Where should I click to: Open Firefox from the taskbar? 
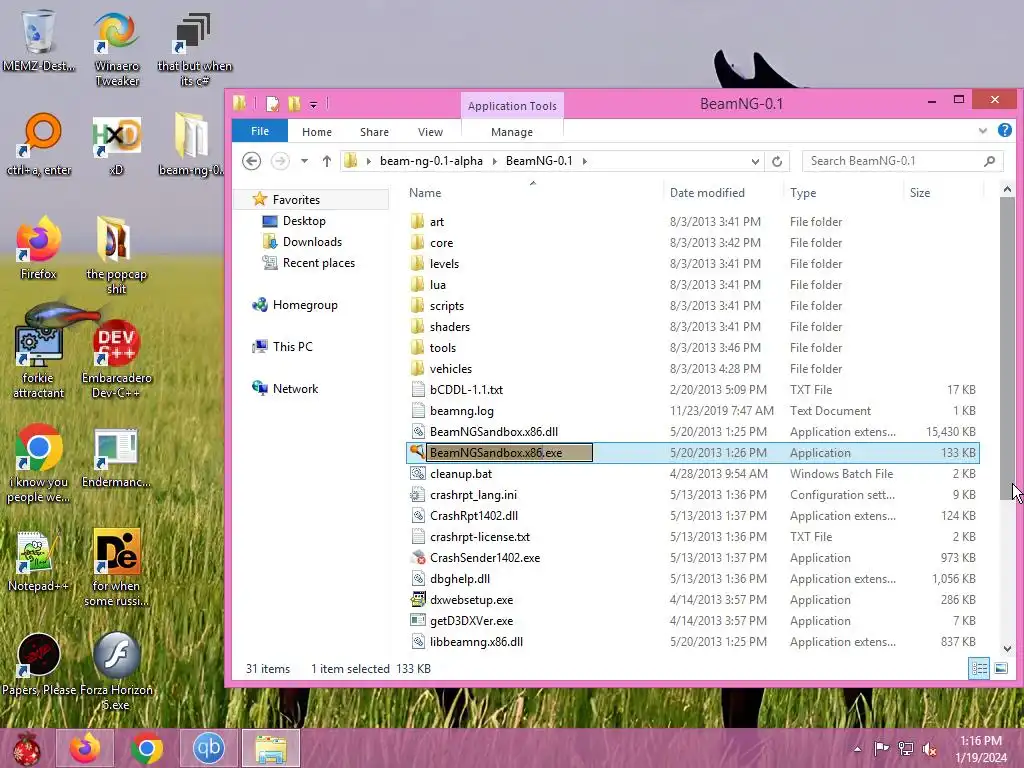click(x=85, y=748)
